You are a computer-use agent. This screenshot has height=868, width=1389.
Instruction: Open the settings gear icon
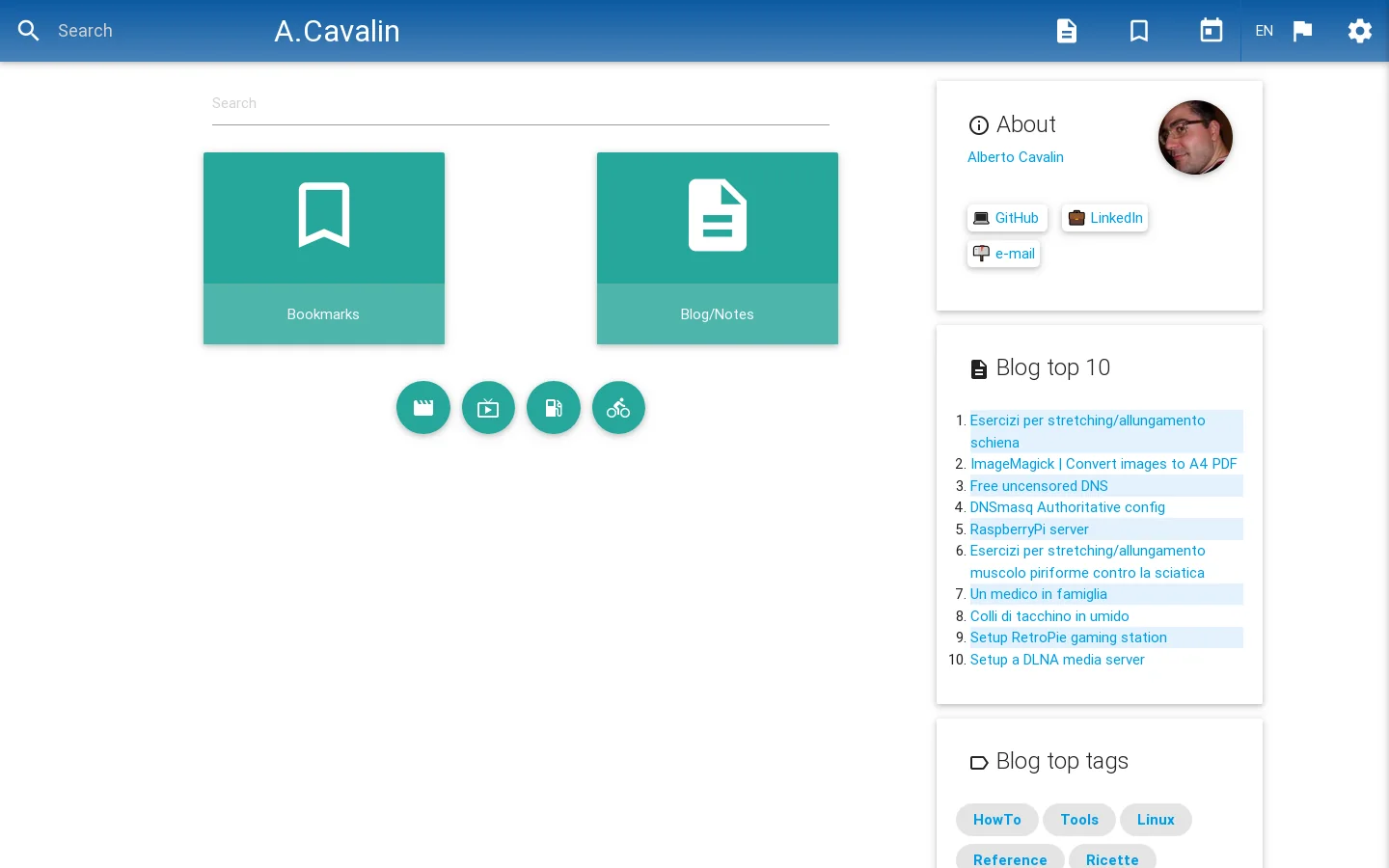pos(1360,31)
